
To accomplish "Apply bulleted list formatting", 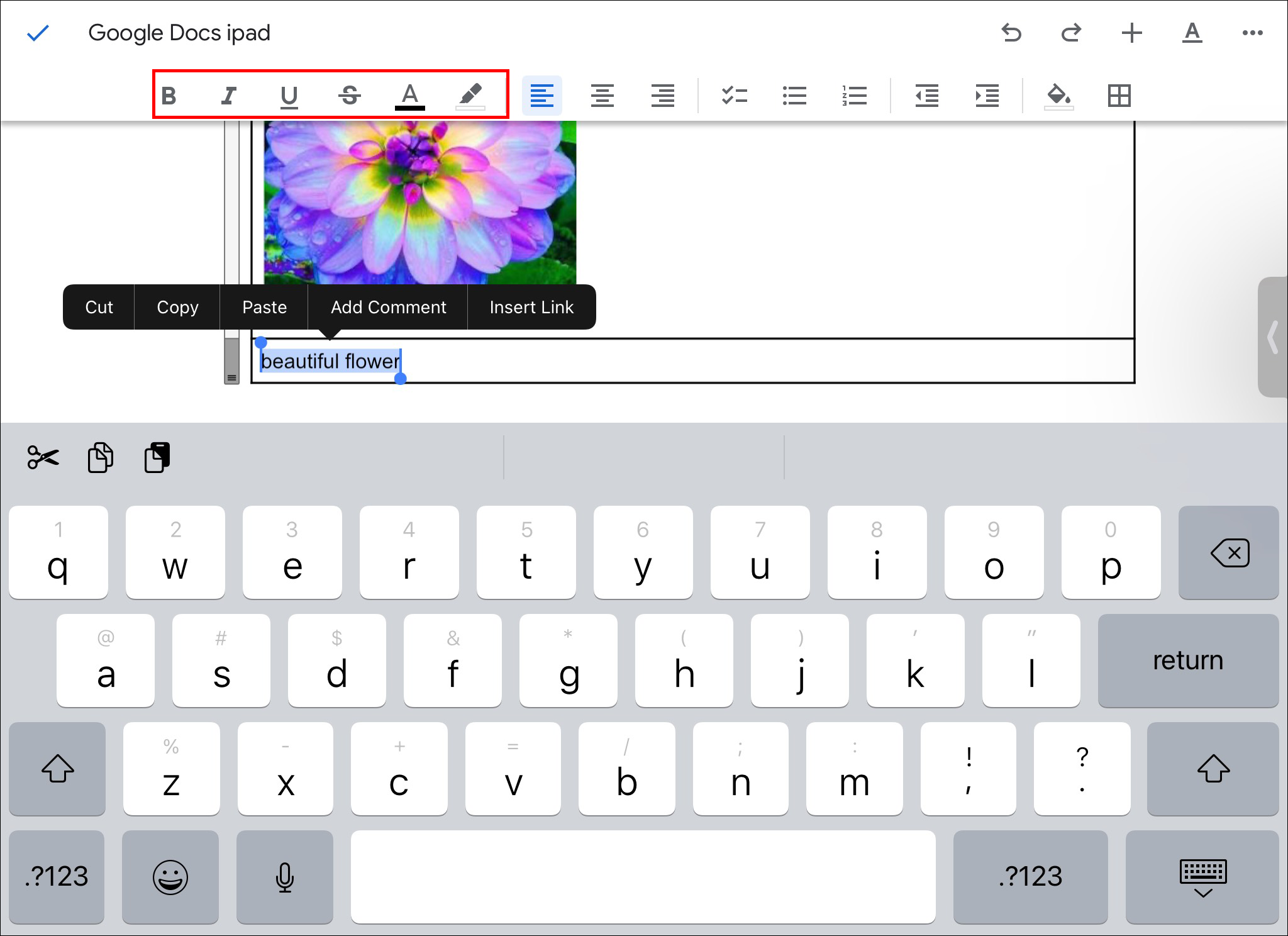I will coord(794,96).
